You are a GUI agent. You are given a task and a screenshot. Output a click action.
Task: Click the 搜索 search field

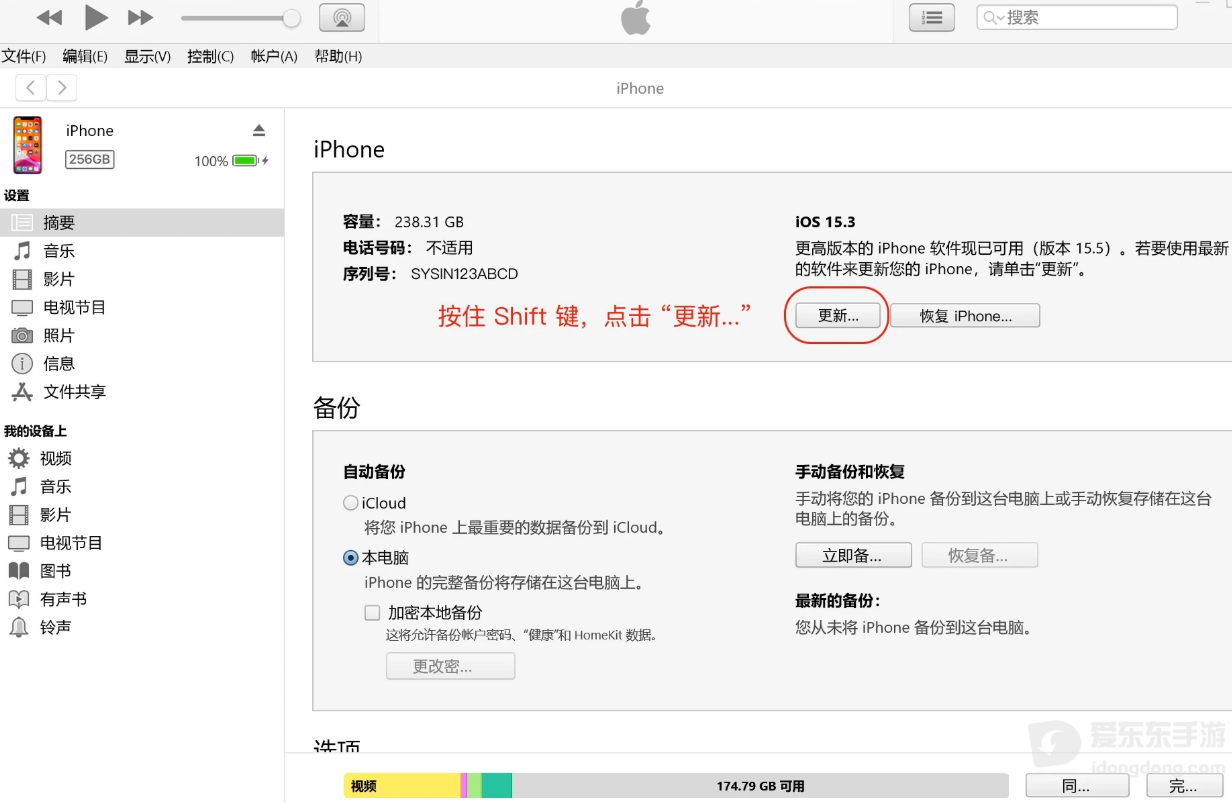tap(1077, 17)
